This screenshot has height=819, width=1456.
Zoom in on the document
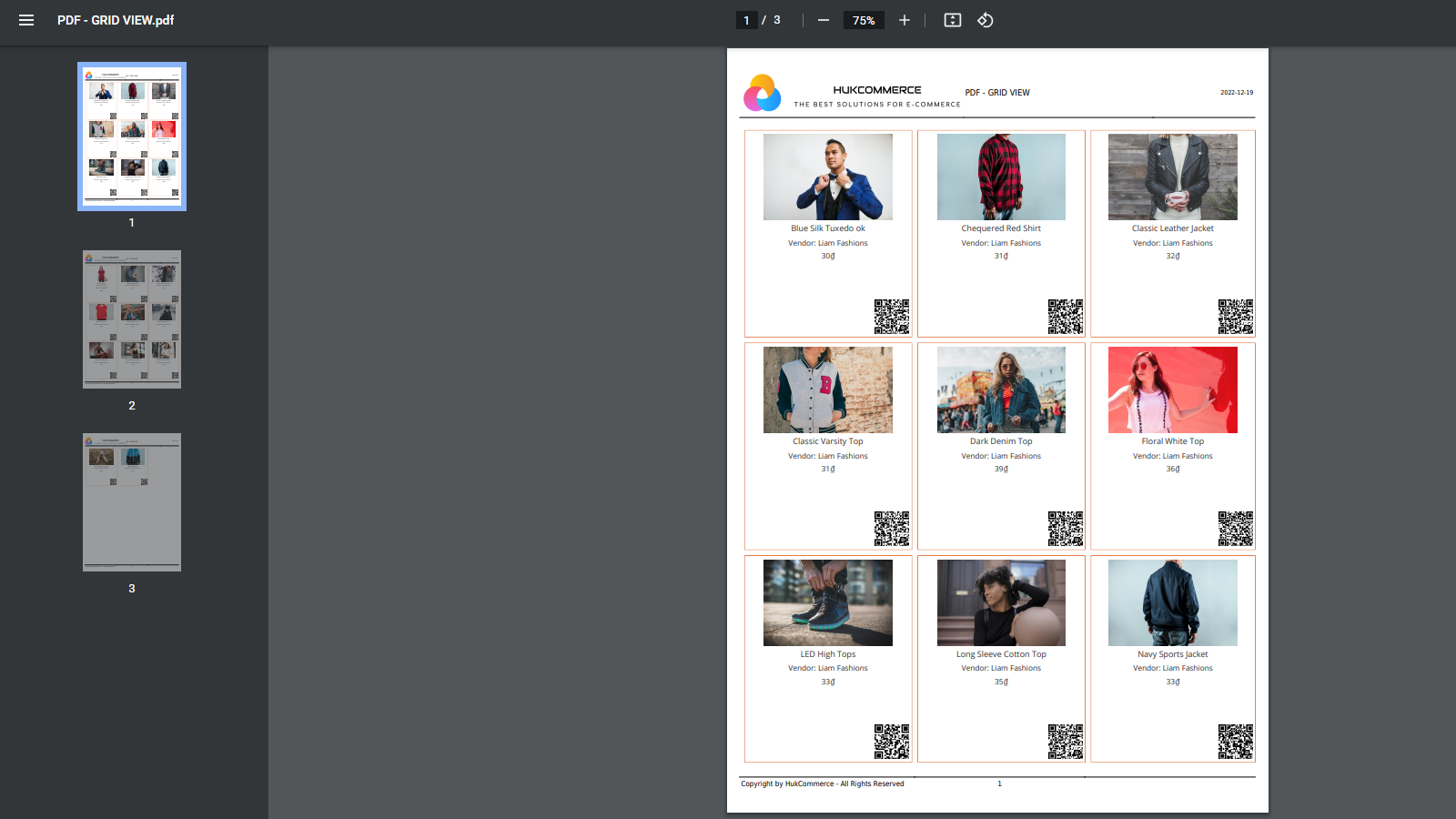coord(904,19)
